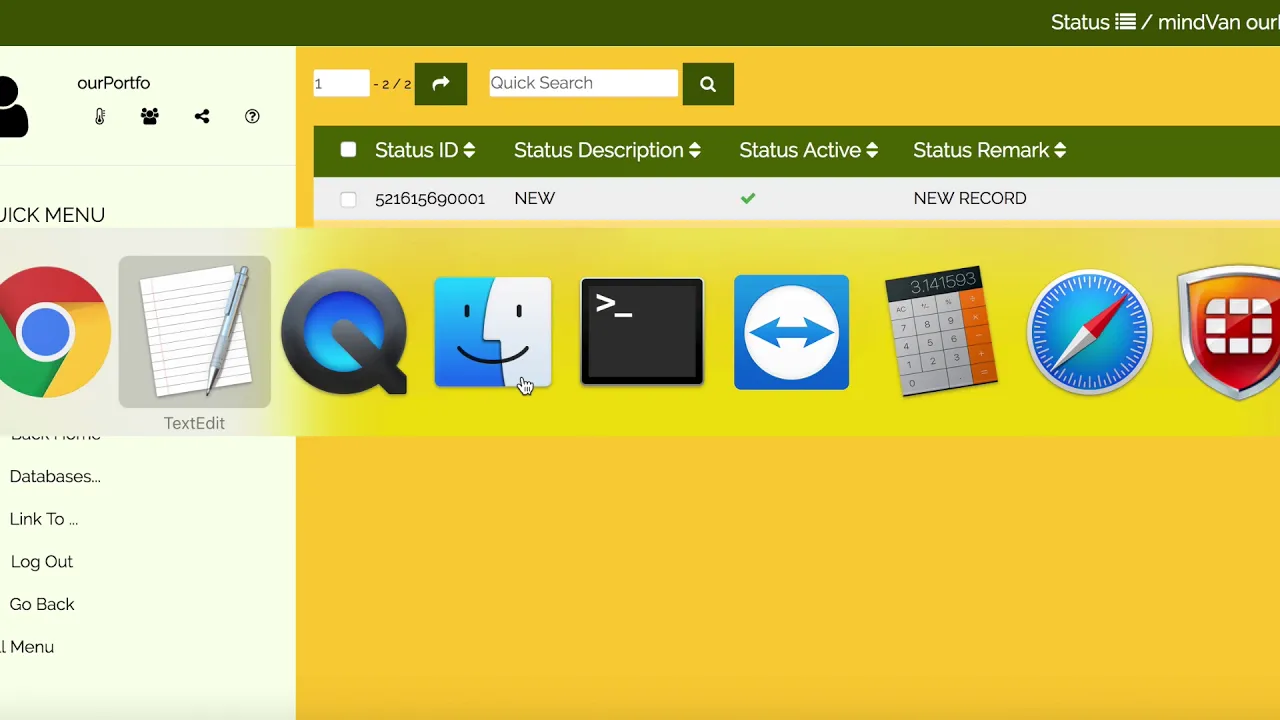The height and width of the screenshot is (720, 1280).
Task: Choose Go Back in the sidebar menu
Action: [42, 604]
